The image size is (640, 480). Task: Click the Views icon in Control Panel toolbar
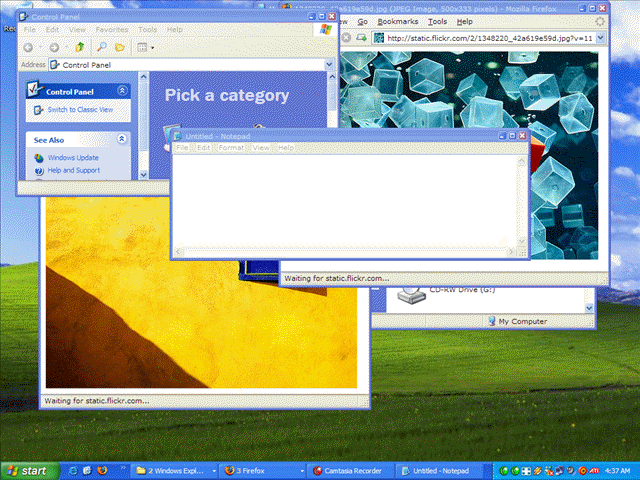tap(142, 48)
